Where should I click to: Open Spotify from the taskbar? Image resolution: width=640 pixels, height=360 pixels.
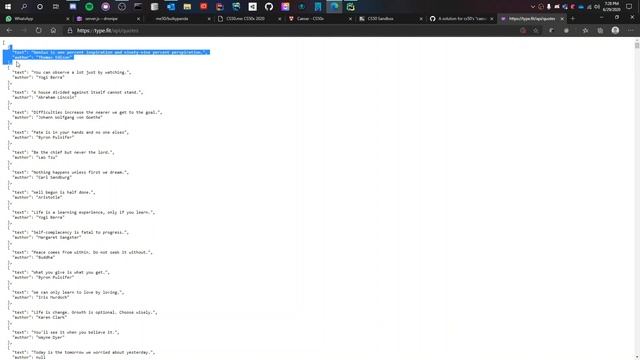pyautogui.click(x=89, y=7)
